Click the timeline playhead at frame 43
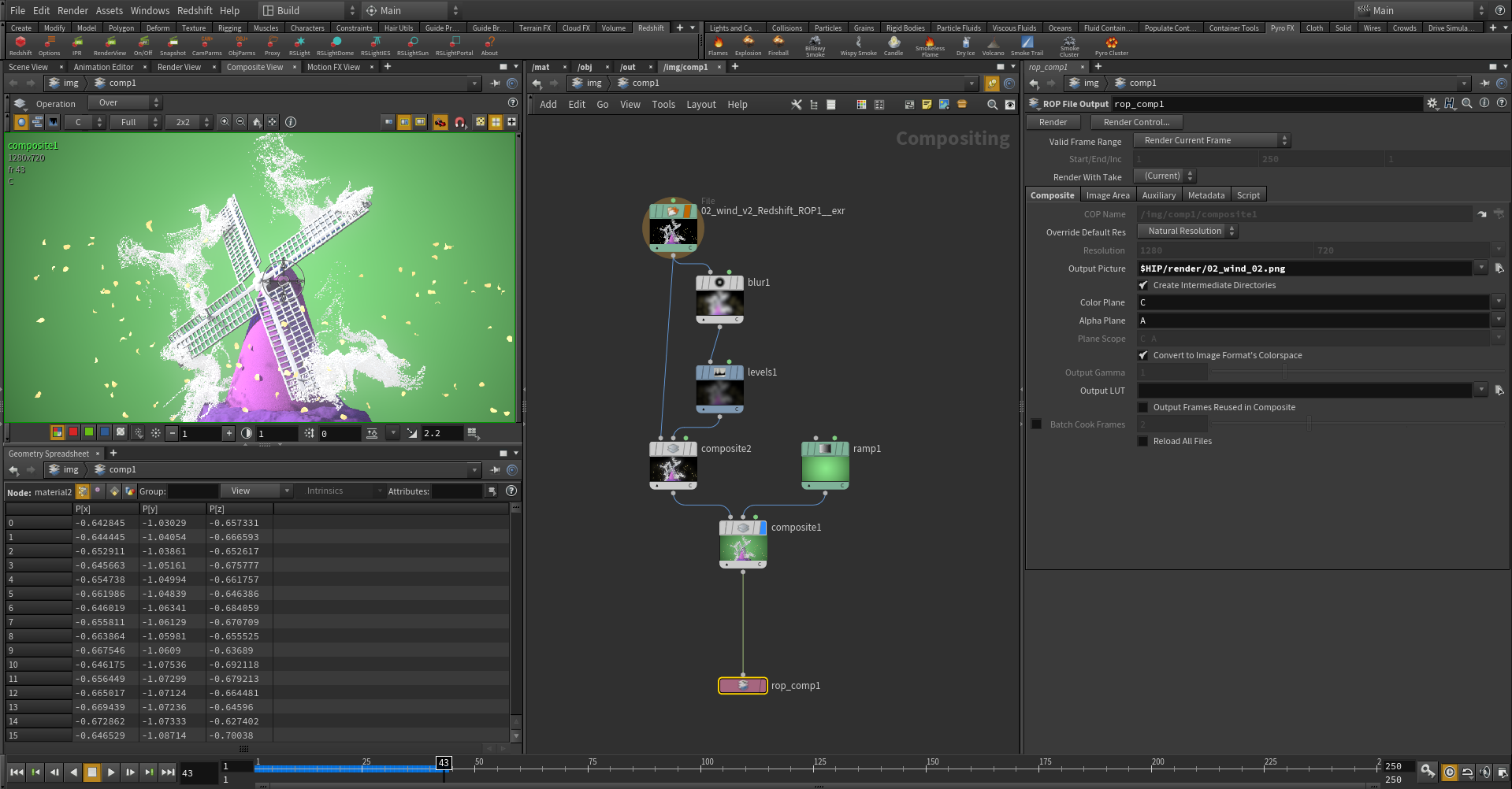The height and width of the screenshot is (789, 1512). point(444,762)
